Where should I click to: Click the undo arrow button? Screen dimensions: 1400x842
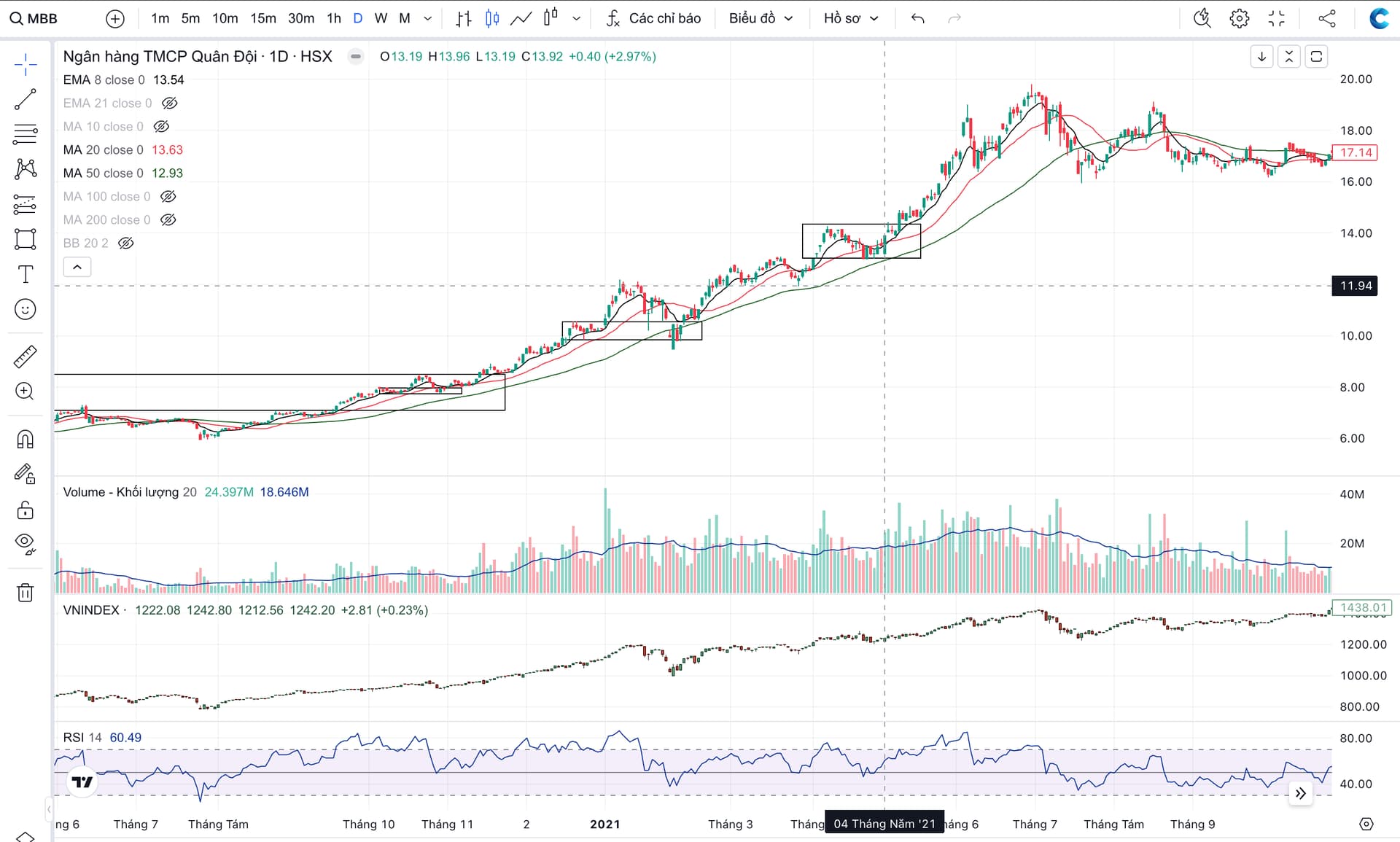click(x=917, y=18)
